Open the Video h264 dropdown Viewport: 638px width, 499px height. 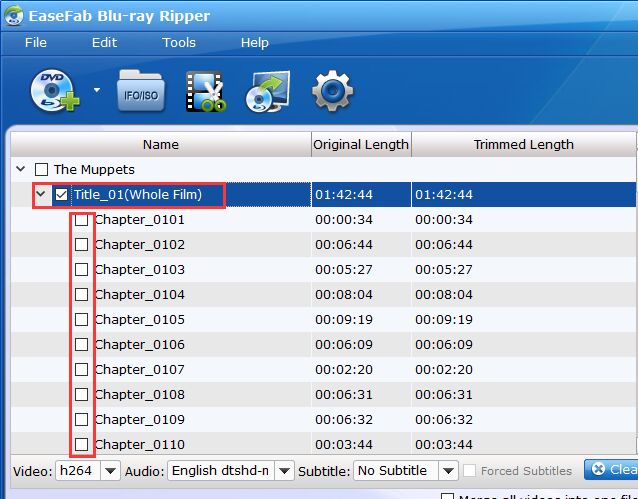tap(111, 471)
